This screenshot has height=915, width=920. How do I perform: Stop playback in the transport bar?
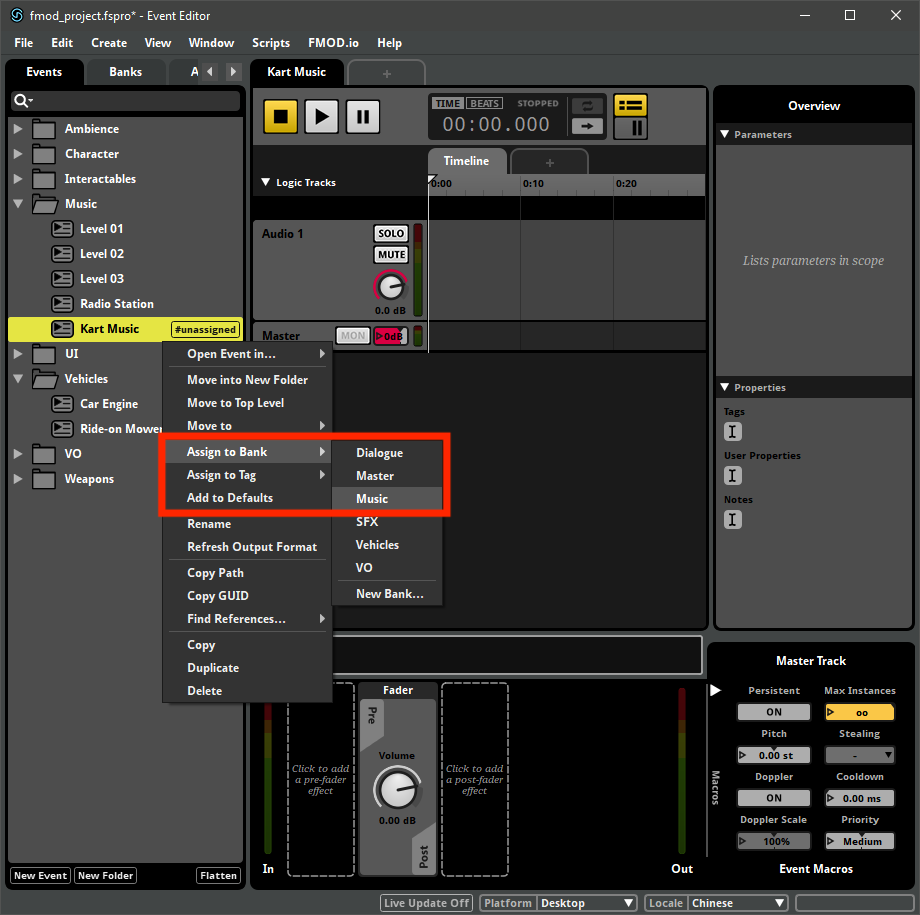[280, 116]
